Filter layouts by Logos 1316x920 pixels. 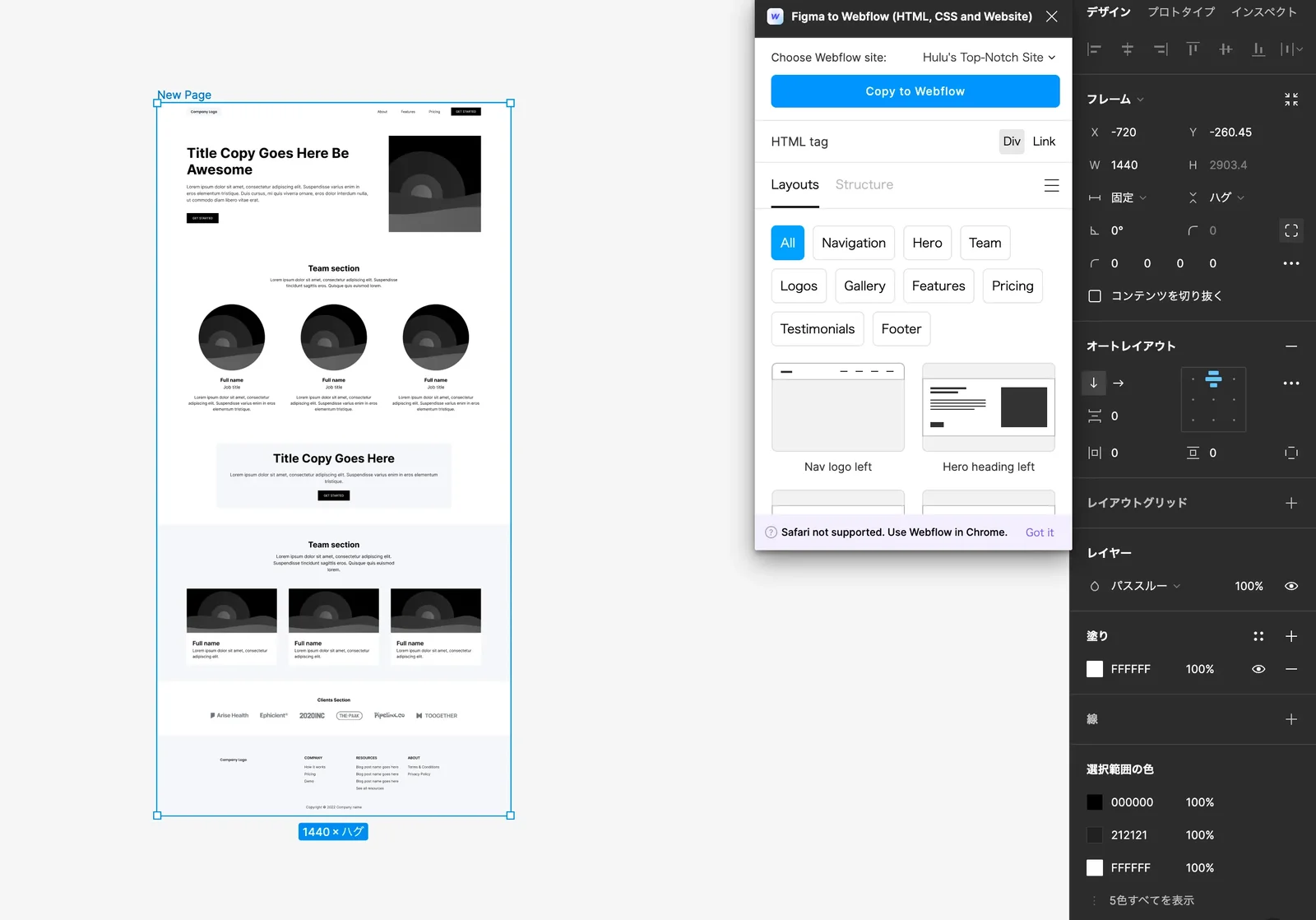tap(799, 286)
